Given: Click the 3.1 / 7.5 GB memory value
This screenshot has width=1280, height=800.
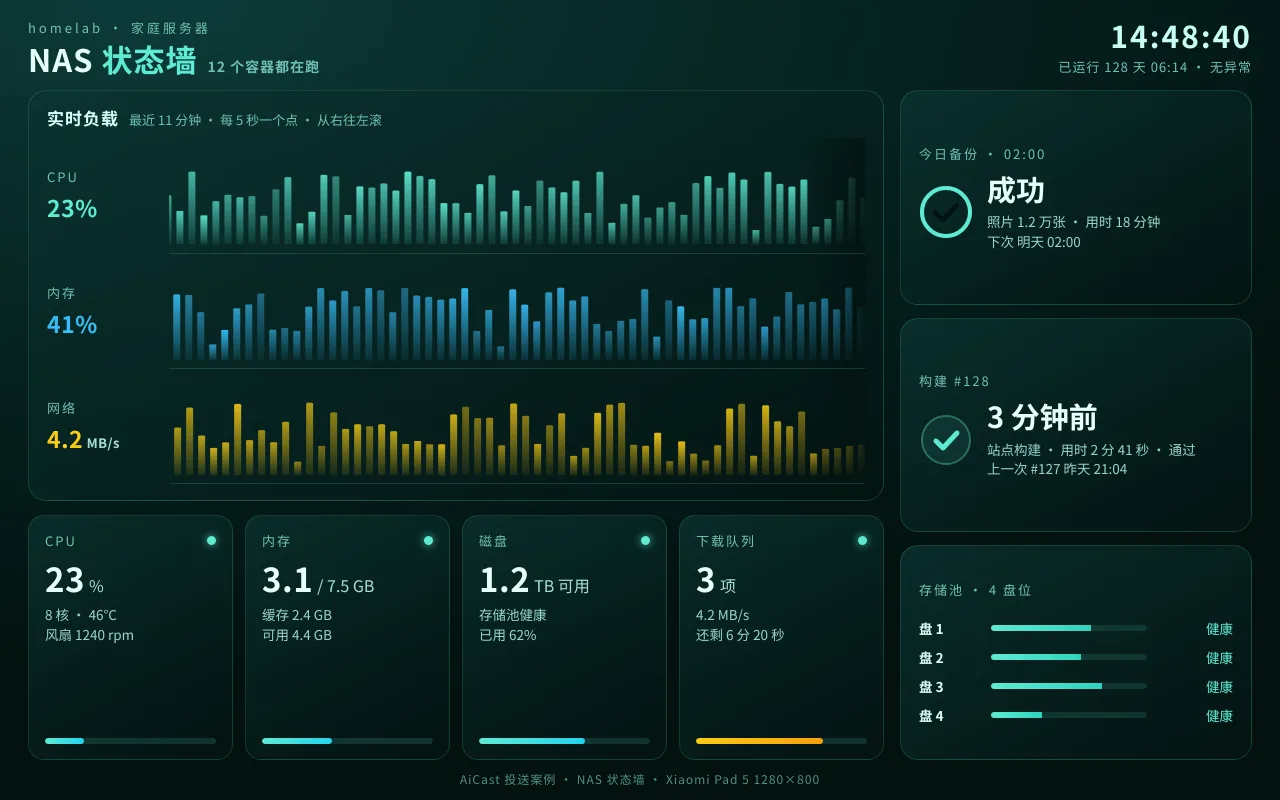Looking at the screenshot, I should [x=318, y=581].
